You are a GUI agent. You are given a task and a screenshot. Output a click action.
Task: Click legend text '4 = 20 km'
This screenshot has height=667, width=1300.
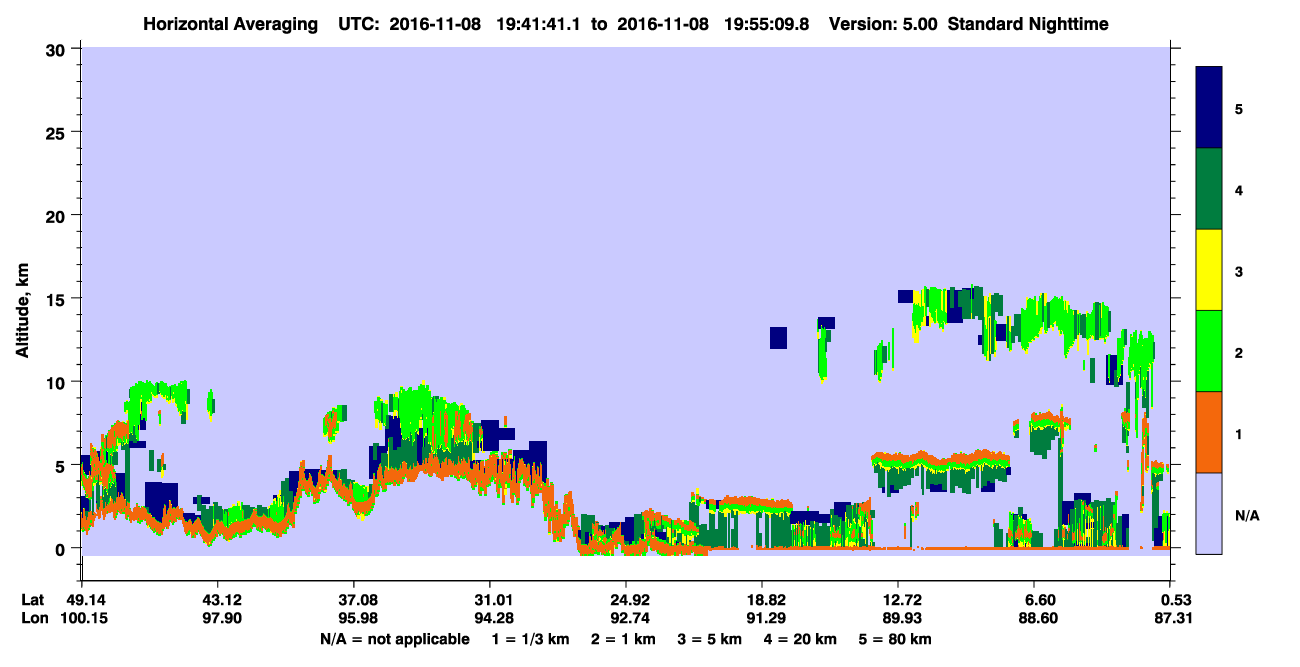[x=801, y=639]
